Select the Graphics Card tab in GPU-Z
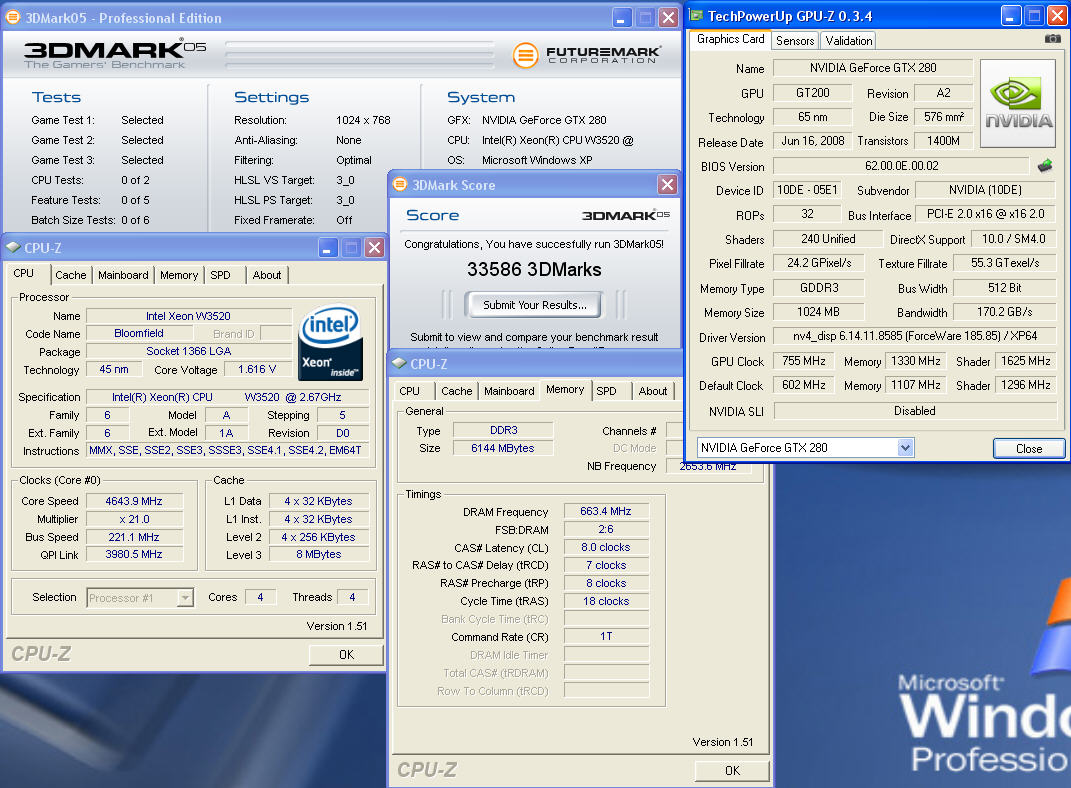 pyautogui.click(x=730, y=39)
